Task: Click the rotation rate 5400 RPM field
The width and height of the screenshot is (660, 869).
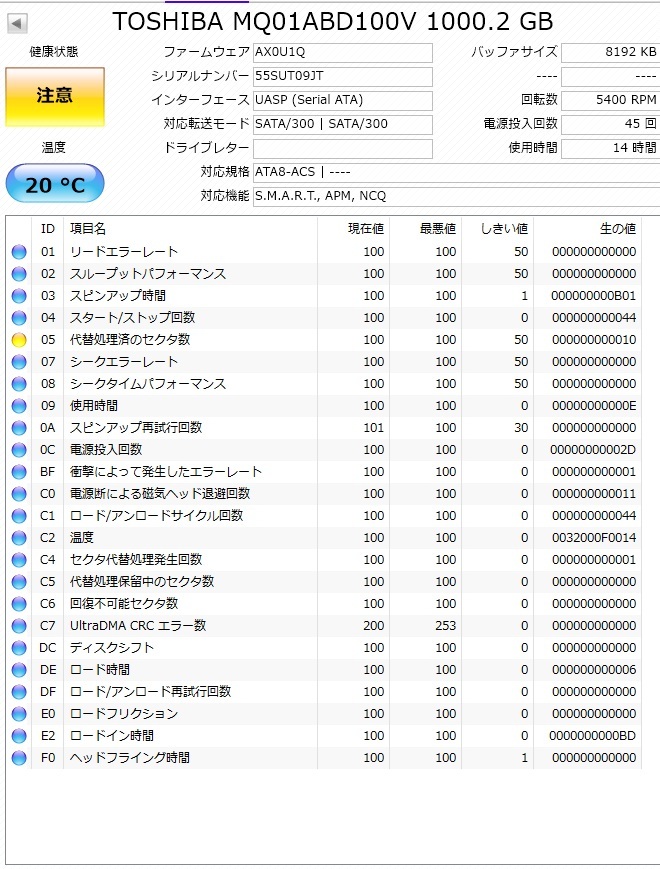Action: click(x=610, y=100)
